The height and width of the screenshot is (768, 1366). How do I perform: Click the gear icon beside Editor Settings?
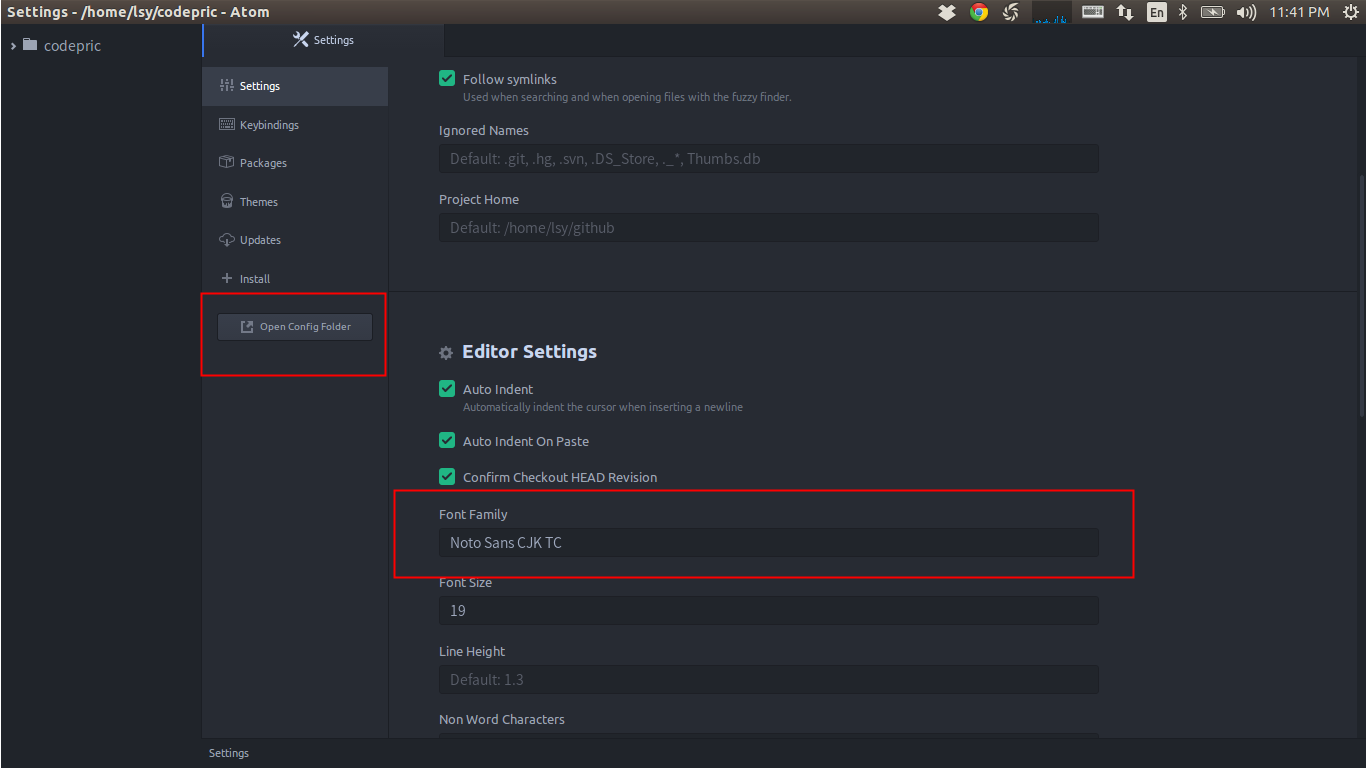point(446,352)
